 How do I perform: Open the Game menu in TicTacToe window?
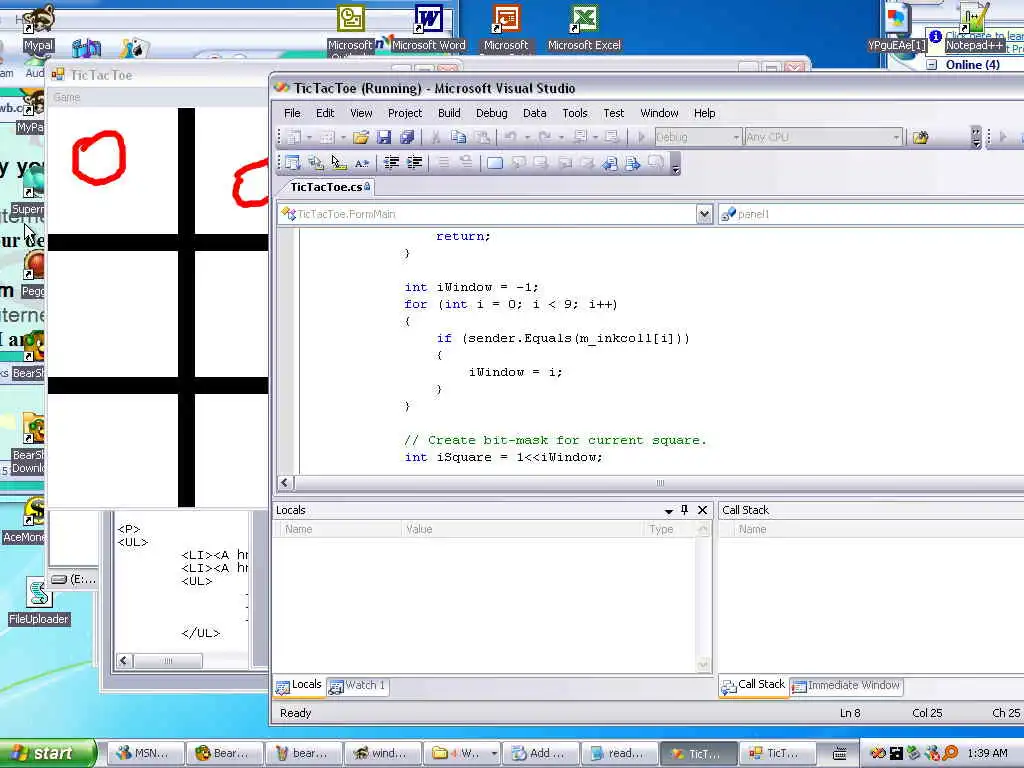click(67, 97)
